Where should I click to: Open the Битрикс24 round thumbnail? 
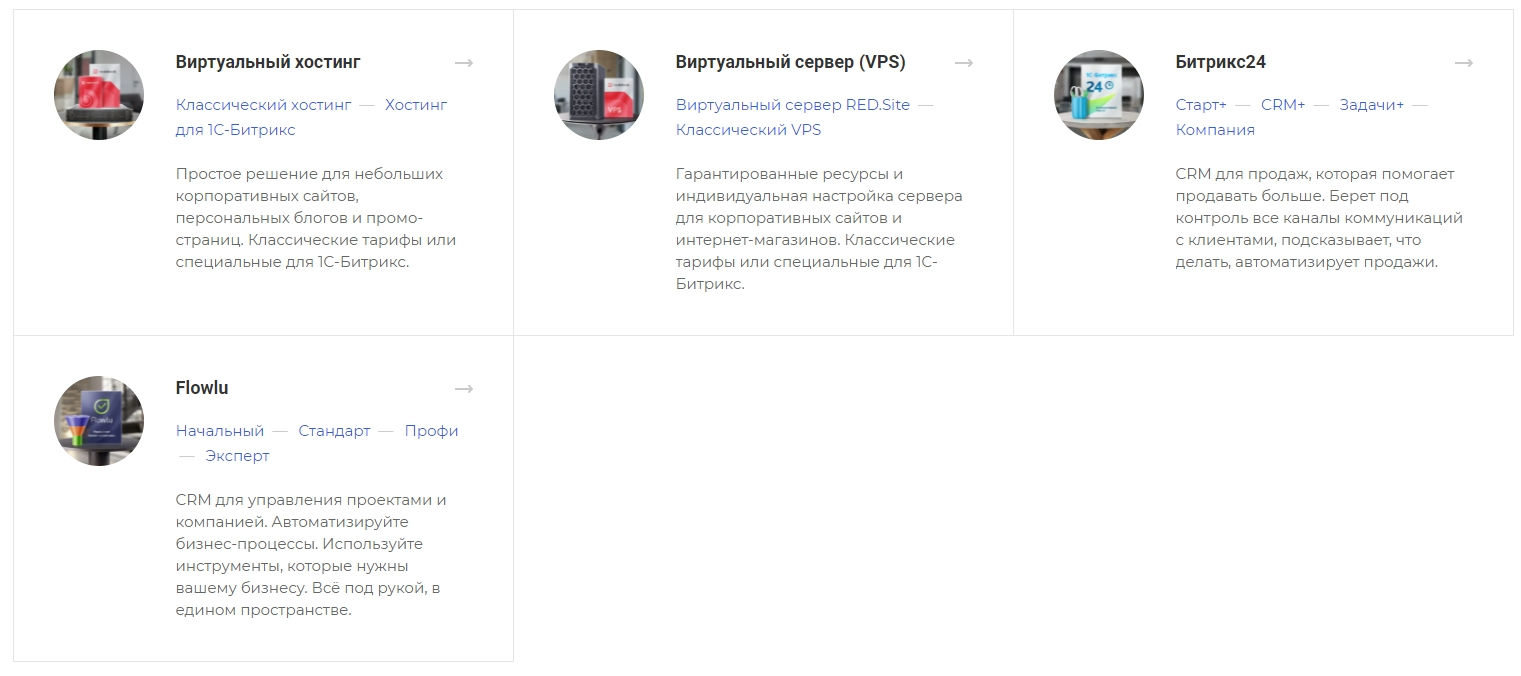point(1099,95)
